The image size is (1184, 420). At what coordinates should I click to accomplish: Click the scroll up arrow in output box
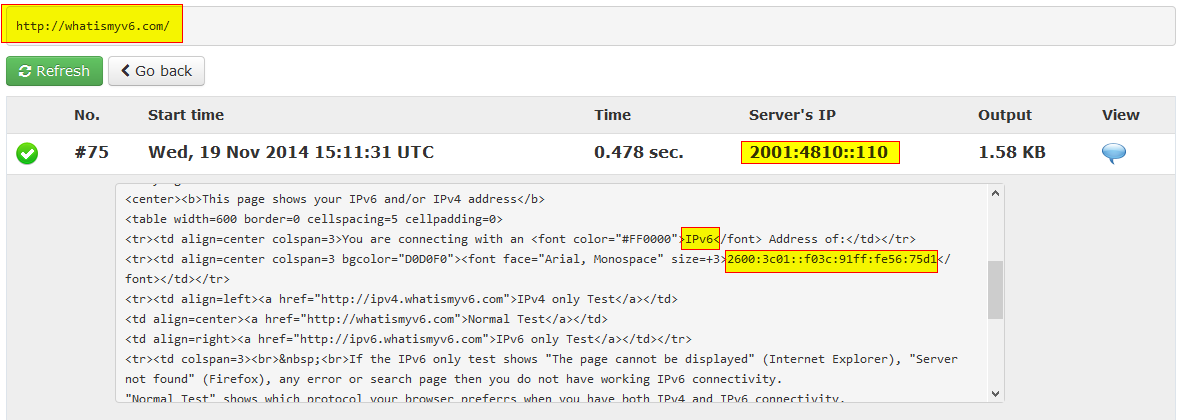(x=994, y=193)
